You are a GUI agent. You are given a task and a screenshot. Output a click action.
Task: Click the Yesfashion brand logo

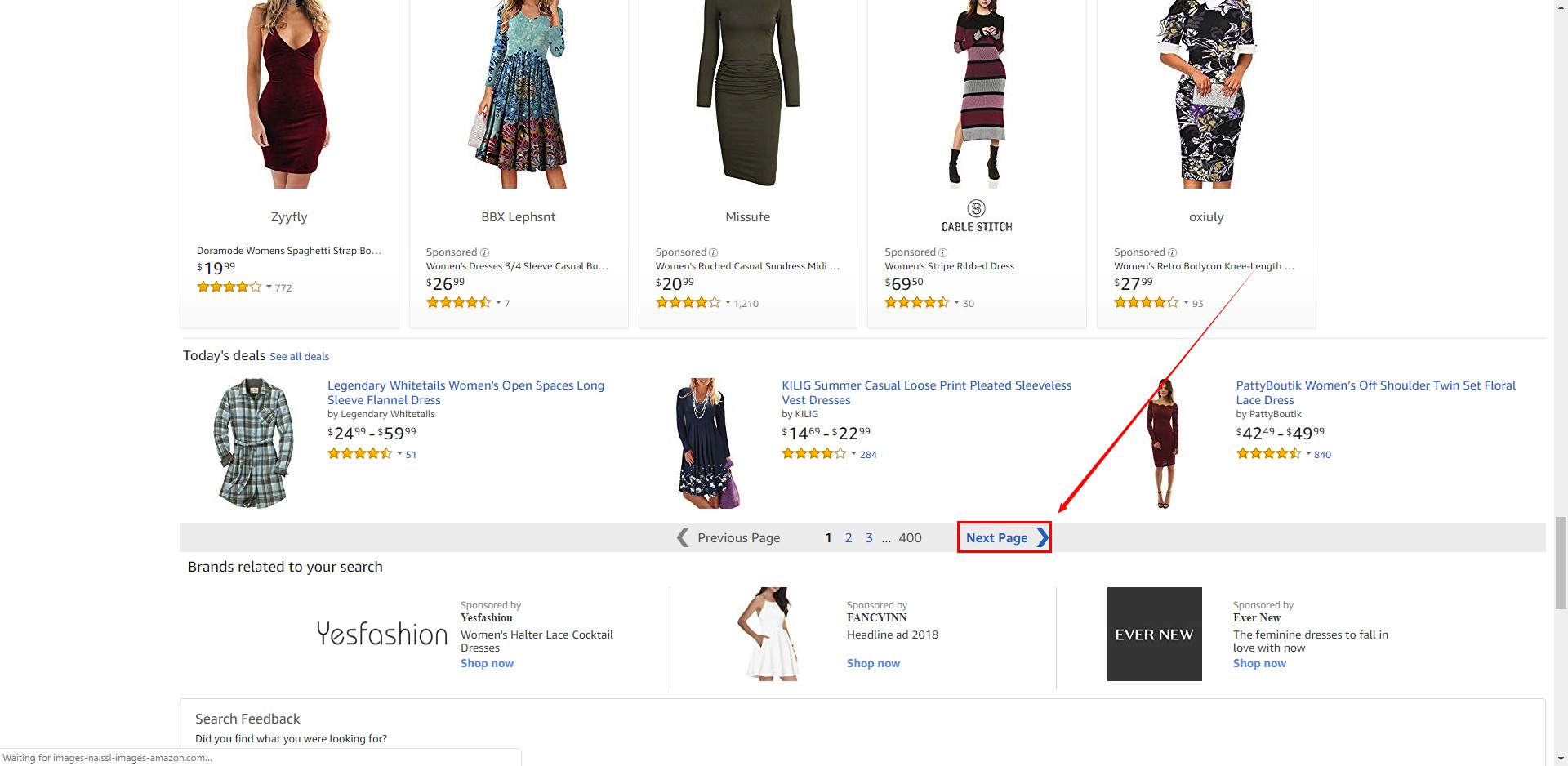click(381, 634)
